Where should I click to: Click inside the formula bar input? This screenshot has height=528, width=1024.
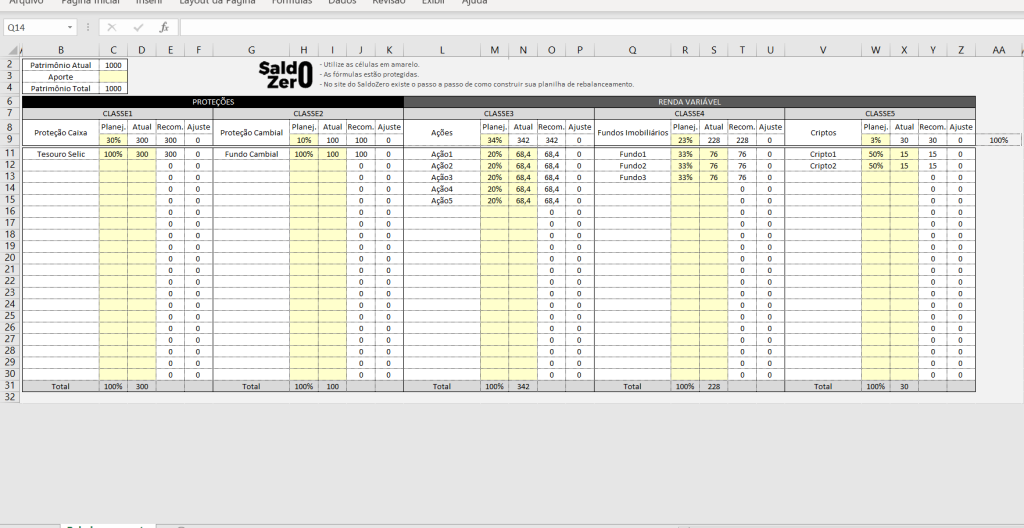601,27
